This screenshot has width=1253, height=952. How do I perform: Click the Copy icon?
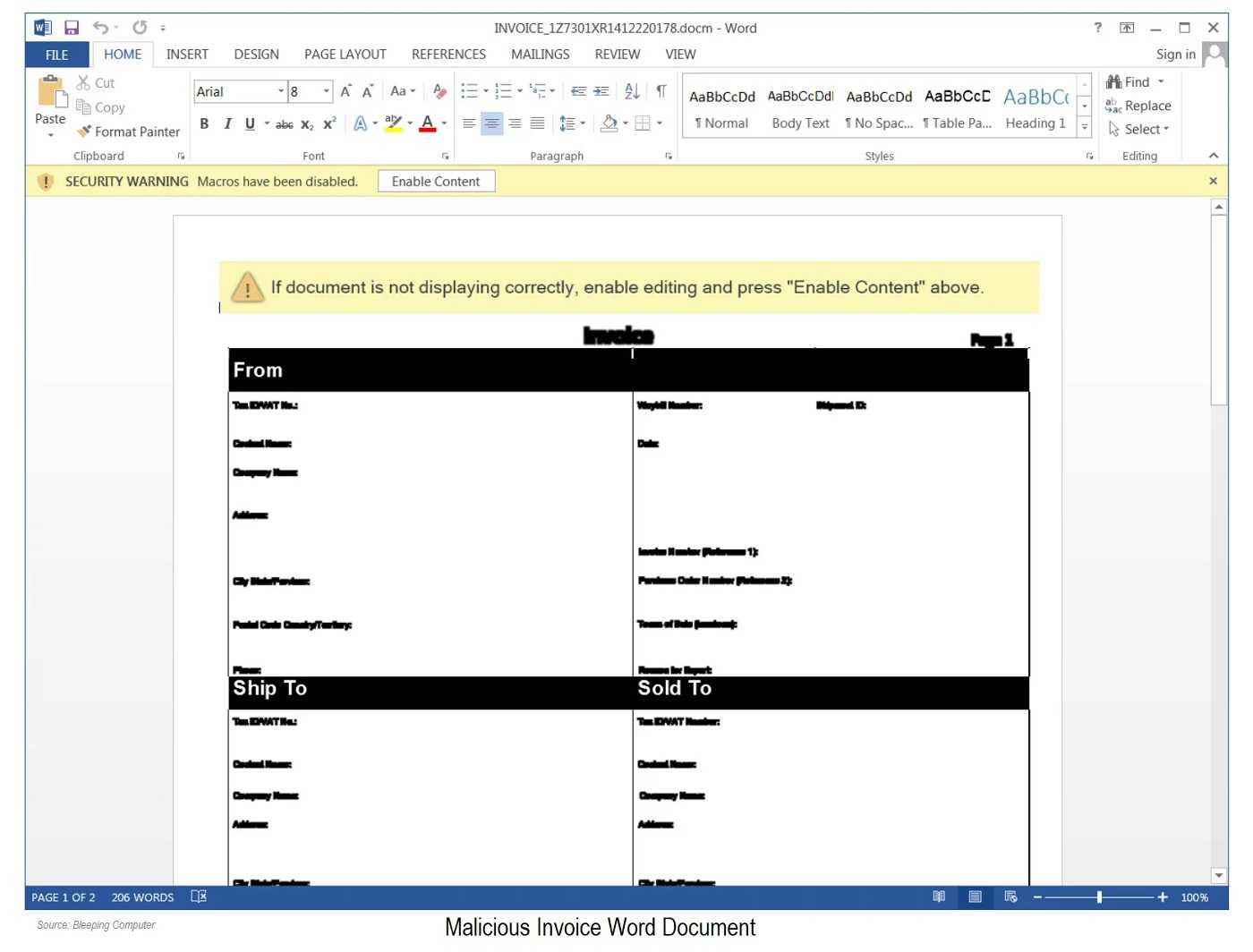pos(83,107)
